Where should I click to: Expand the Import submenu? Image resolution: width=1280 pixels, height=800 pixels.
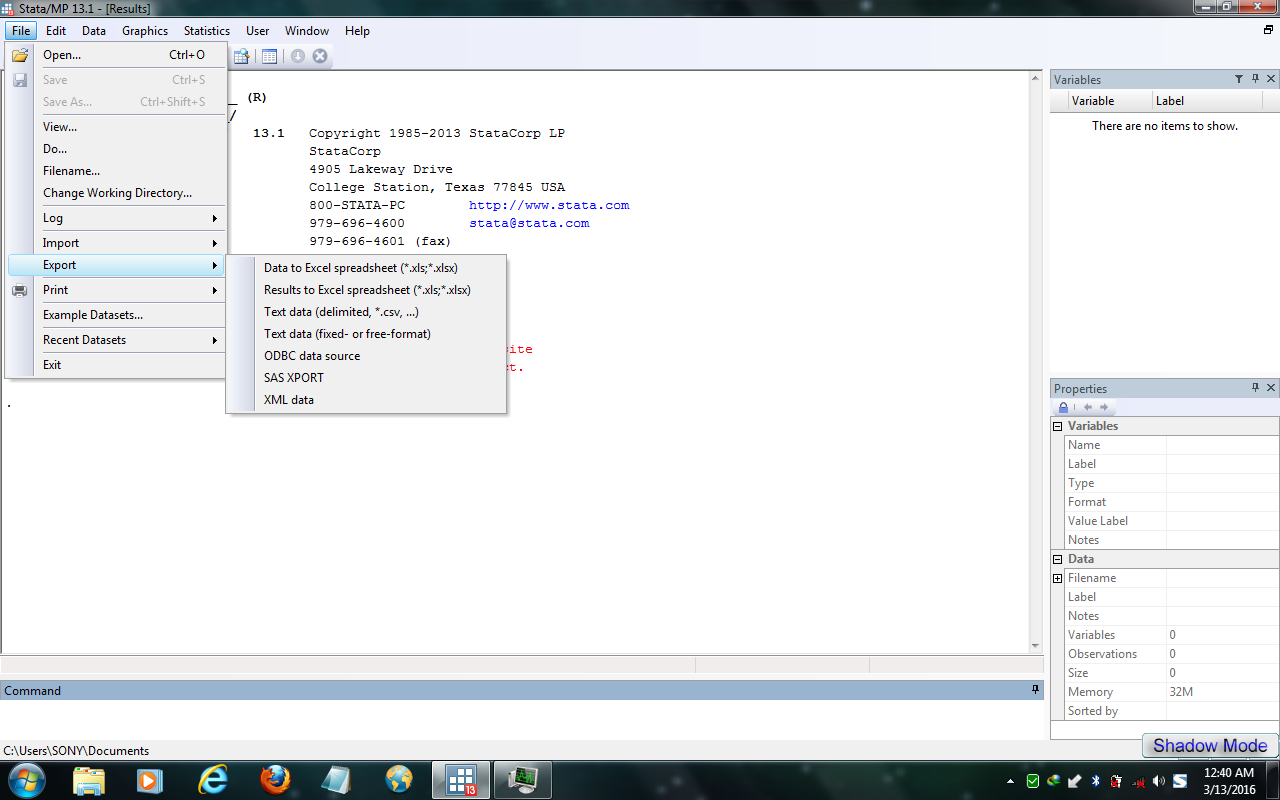click(116, 243)
